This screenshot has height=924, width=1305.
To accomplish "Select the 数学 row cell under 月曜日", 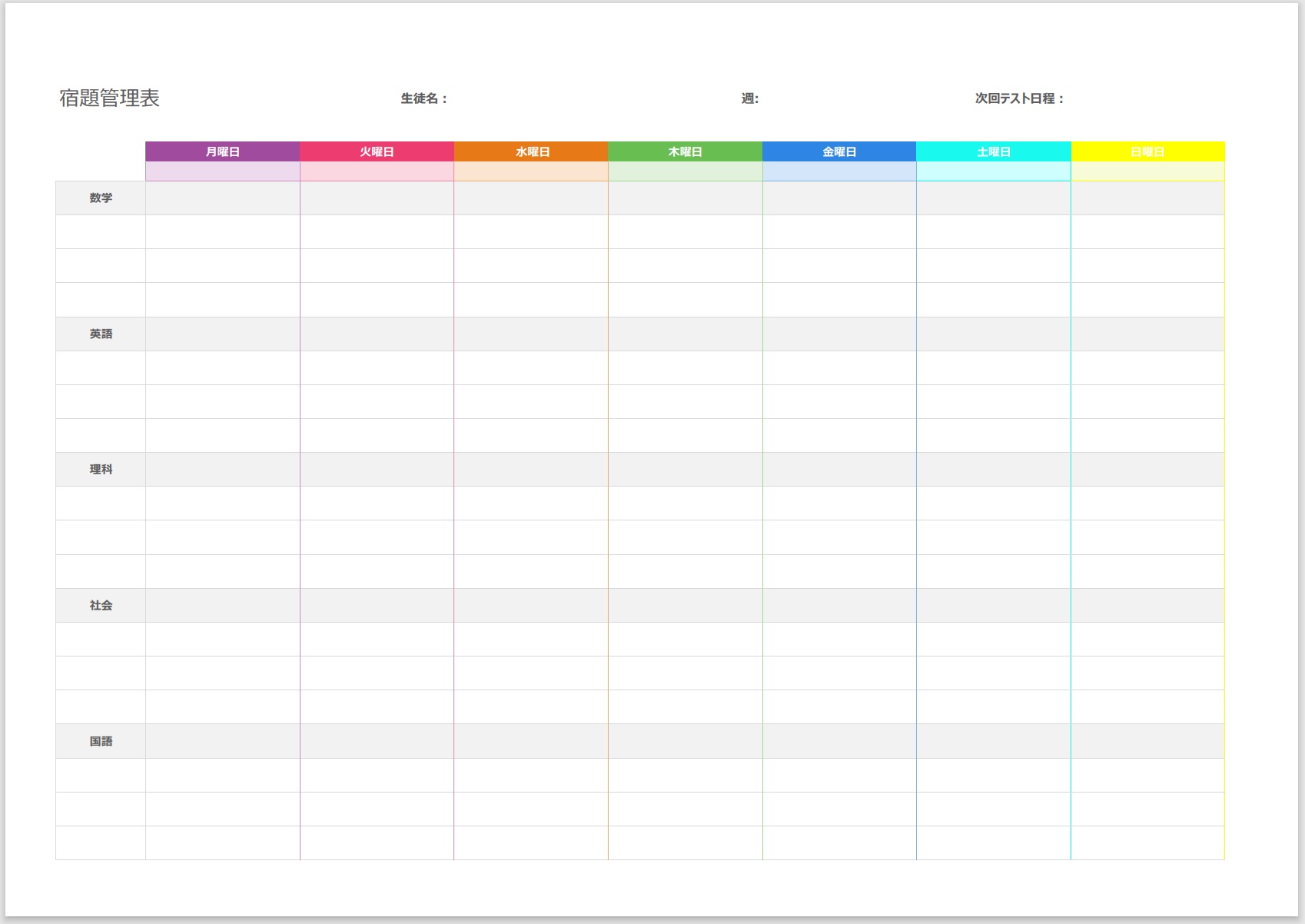I will 222,198.
